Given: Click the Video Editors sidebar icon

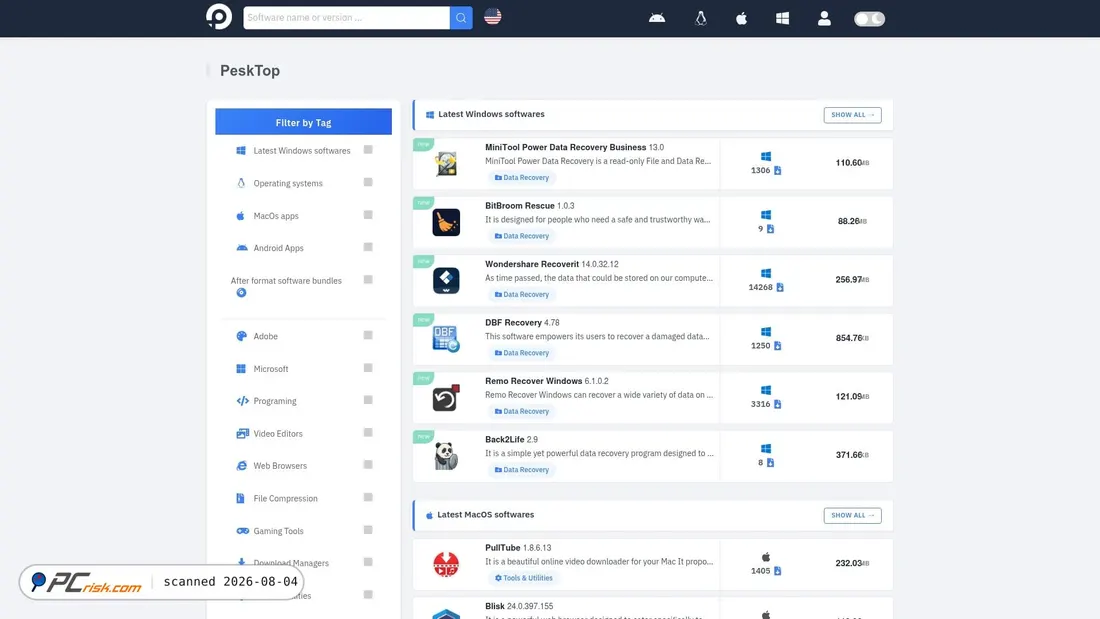Looking at the screenshot, I should [x=242, y=433].
